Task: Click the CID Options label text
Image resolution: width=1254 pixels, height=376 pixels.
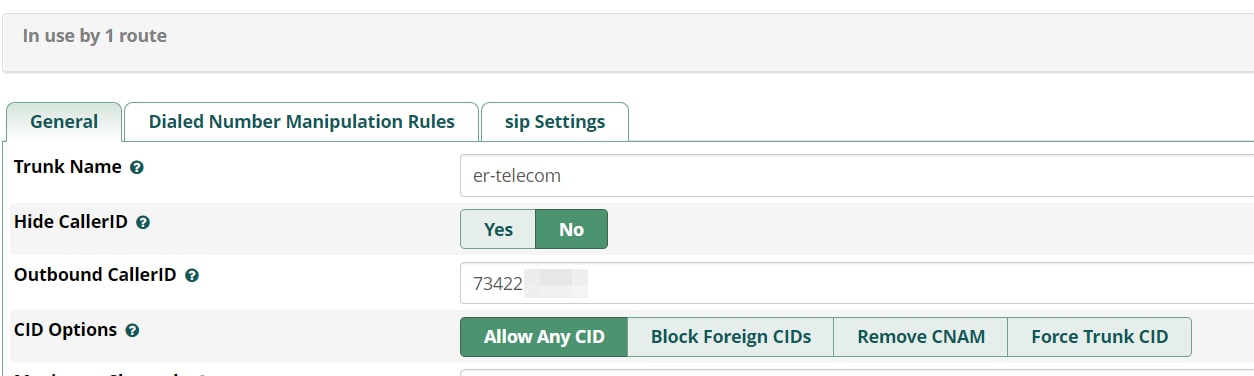Action: pos(66,329)
